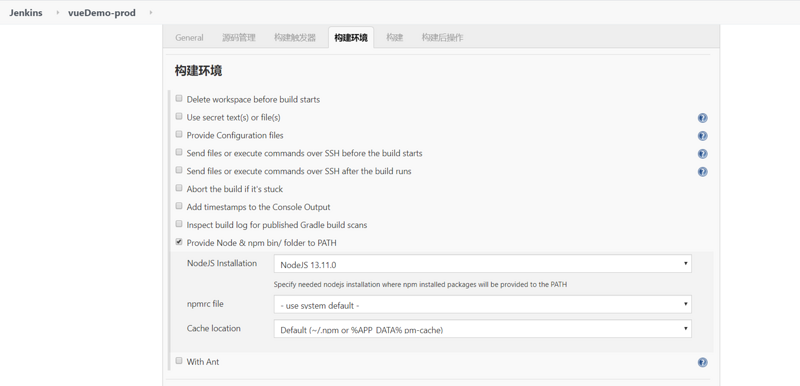Enable Add timestamps to the Console Output

coord(179,206)
